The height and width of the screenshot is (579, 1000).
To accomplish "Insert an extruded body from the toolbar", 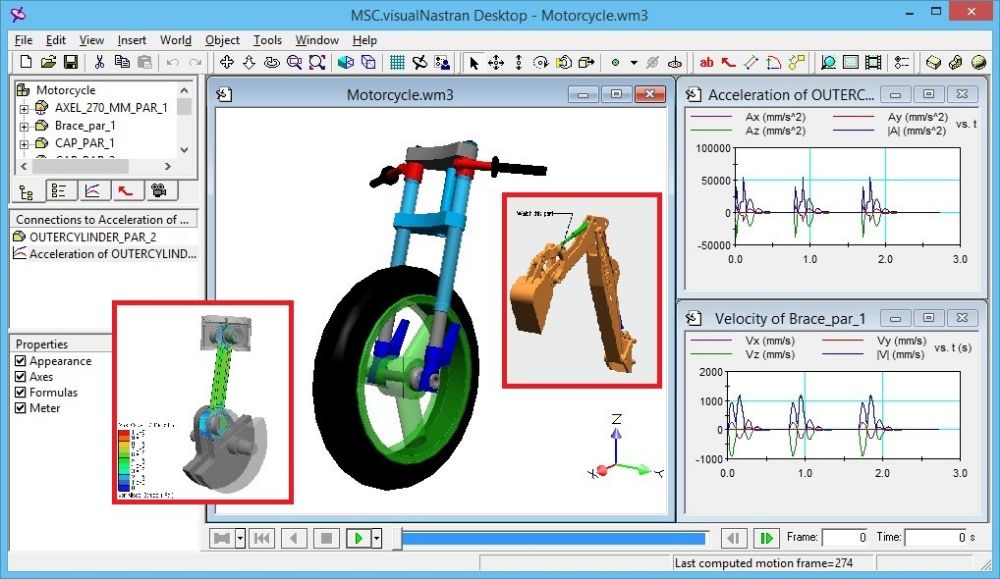I will tap(955, 62).
